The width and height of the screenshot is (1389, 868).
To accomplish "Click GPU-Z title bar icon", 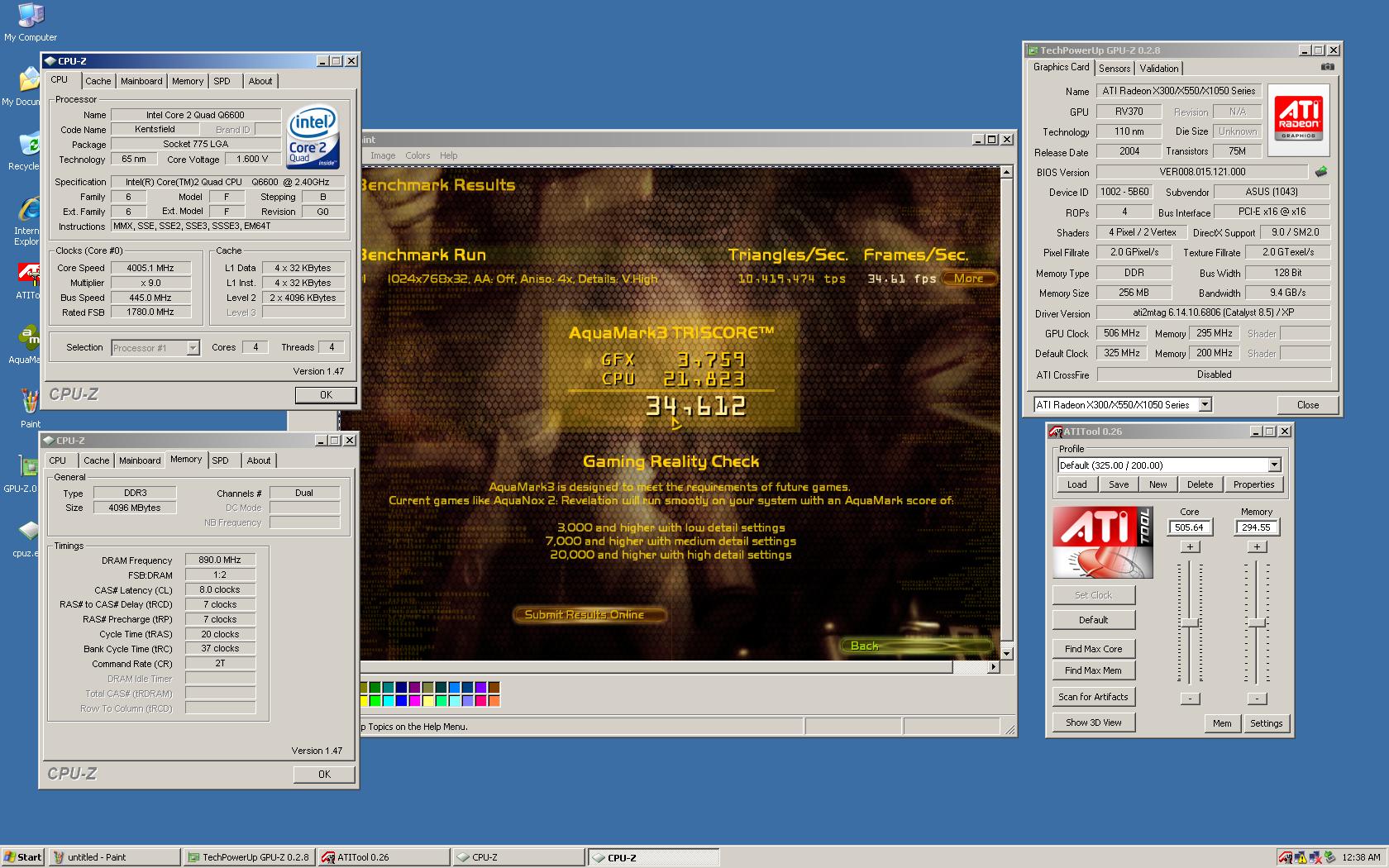I will click(1033, 50).
